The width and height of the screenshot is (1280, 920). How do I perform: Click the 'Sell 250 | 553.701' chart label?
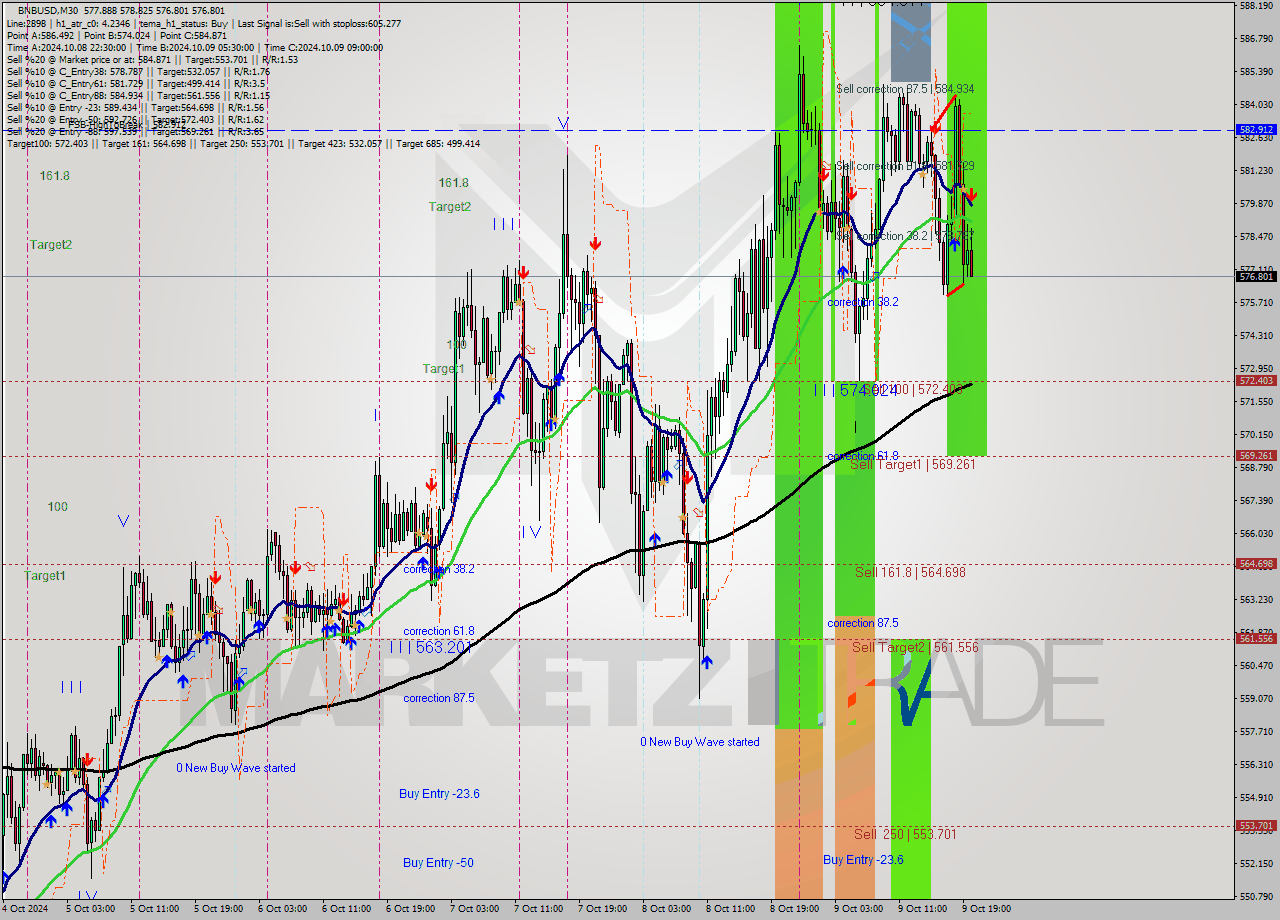click(x=906, y=834)
